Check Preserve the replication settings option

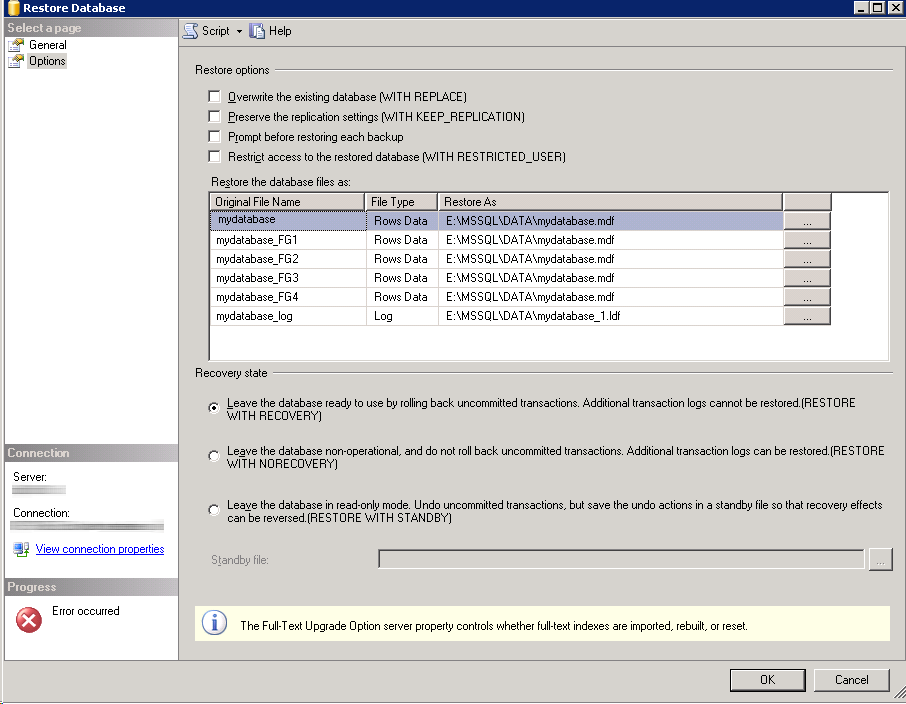click(214, 117)
